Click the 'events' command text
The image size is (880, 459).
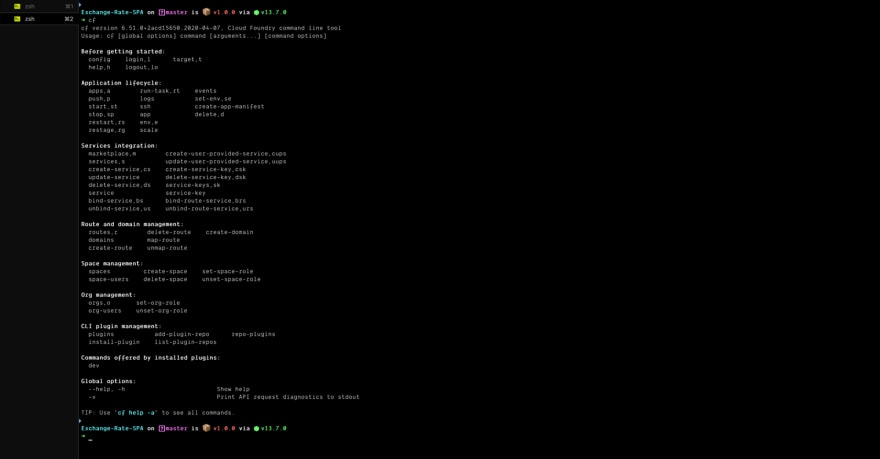pyautogui.click(x=205, y=90)
